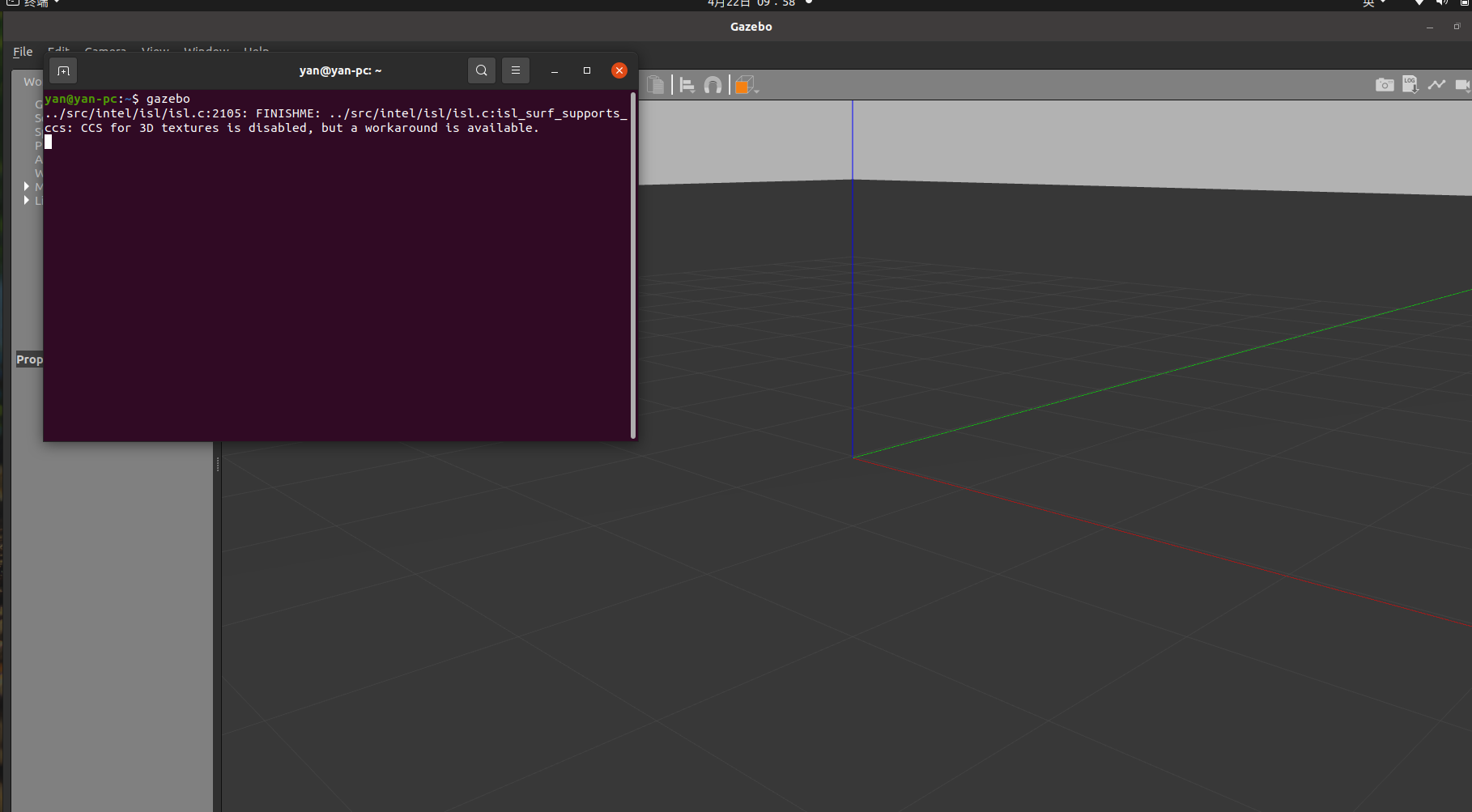Close the yan@yan-pc terminal window

(x=619, y=70)
